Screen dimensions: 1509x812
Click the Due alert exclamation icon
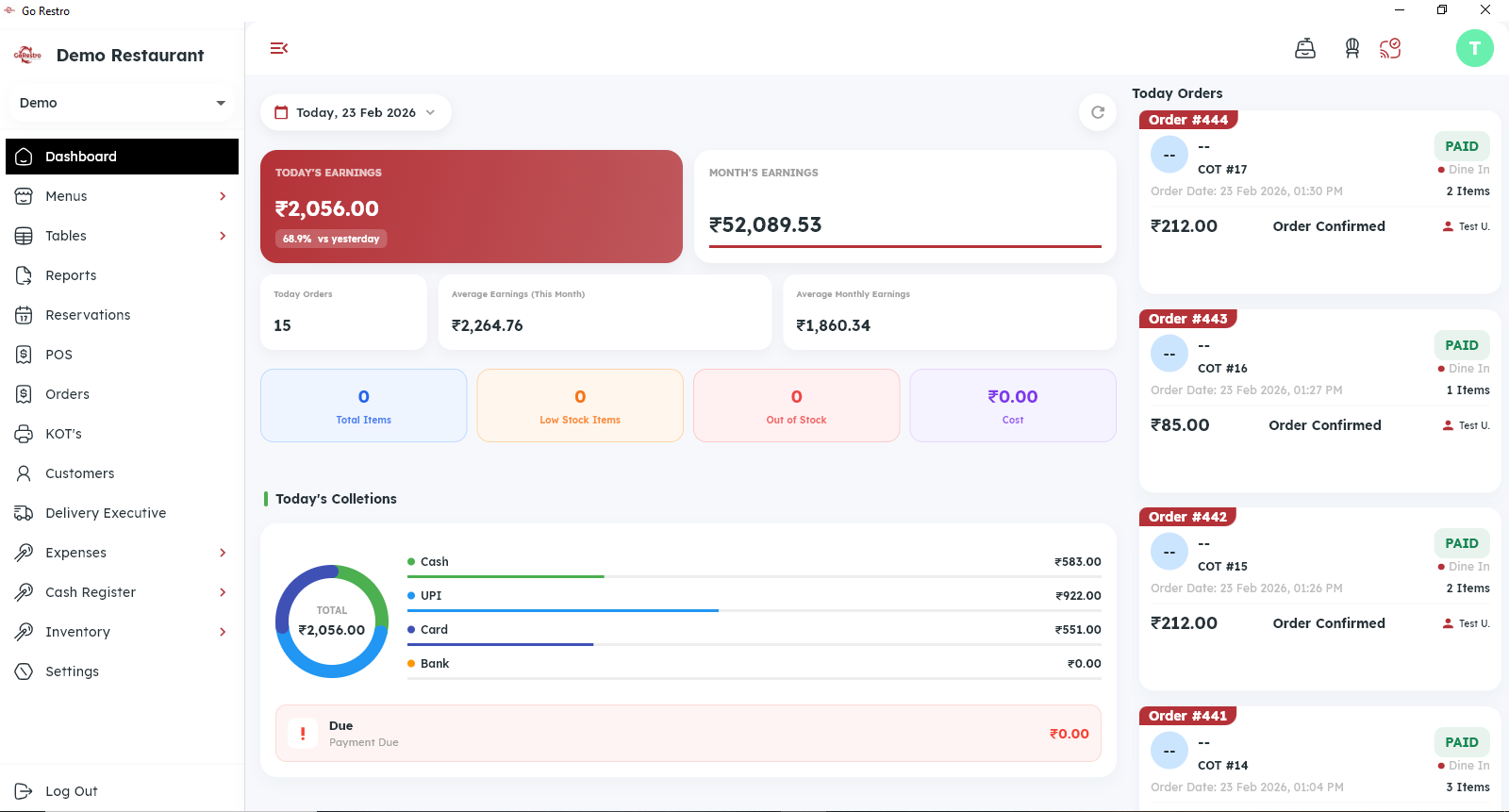point(303,734)
